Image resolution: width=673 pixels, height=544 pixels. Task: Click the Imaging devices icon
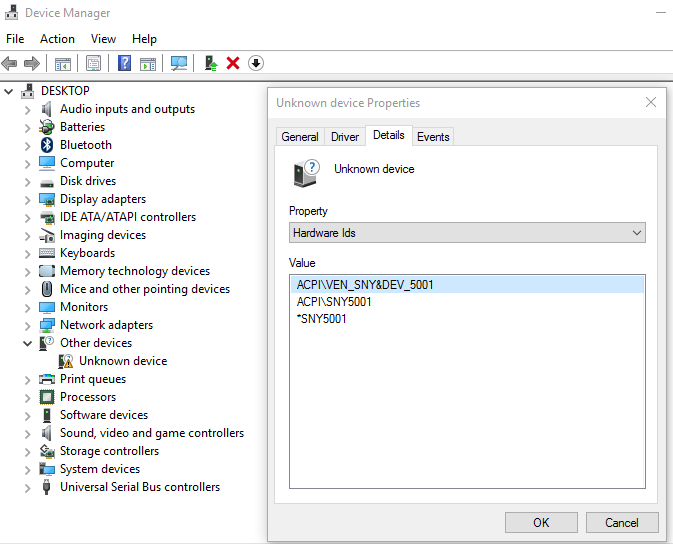[x=47, y=235]
